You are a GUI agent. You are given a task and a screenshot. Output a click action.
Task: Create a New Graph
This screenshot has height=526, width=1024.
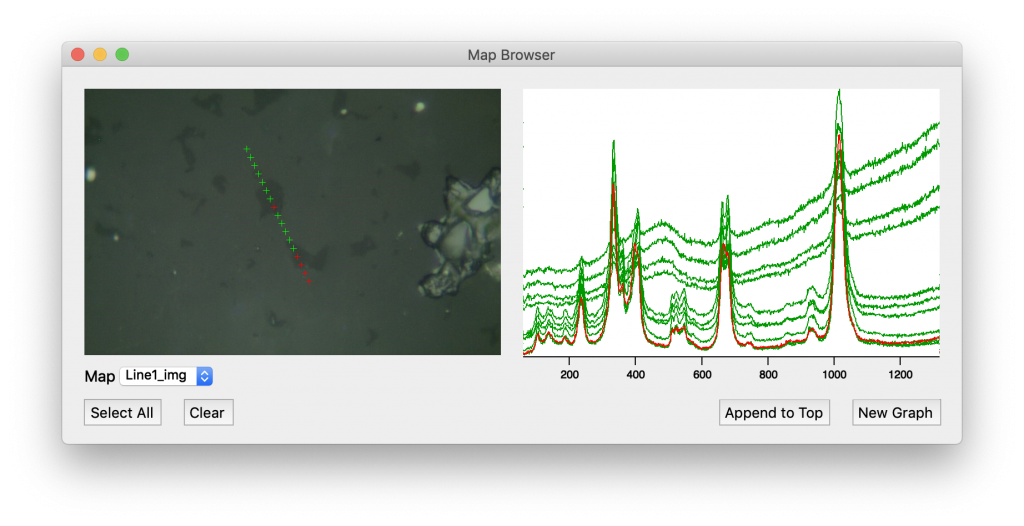(896, 413)
